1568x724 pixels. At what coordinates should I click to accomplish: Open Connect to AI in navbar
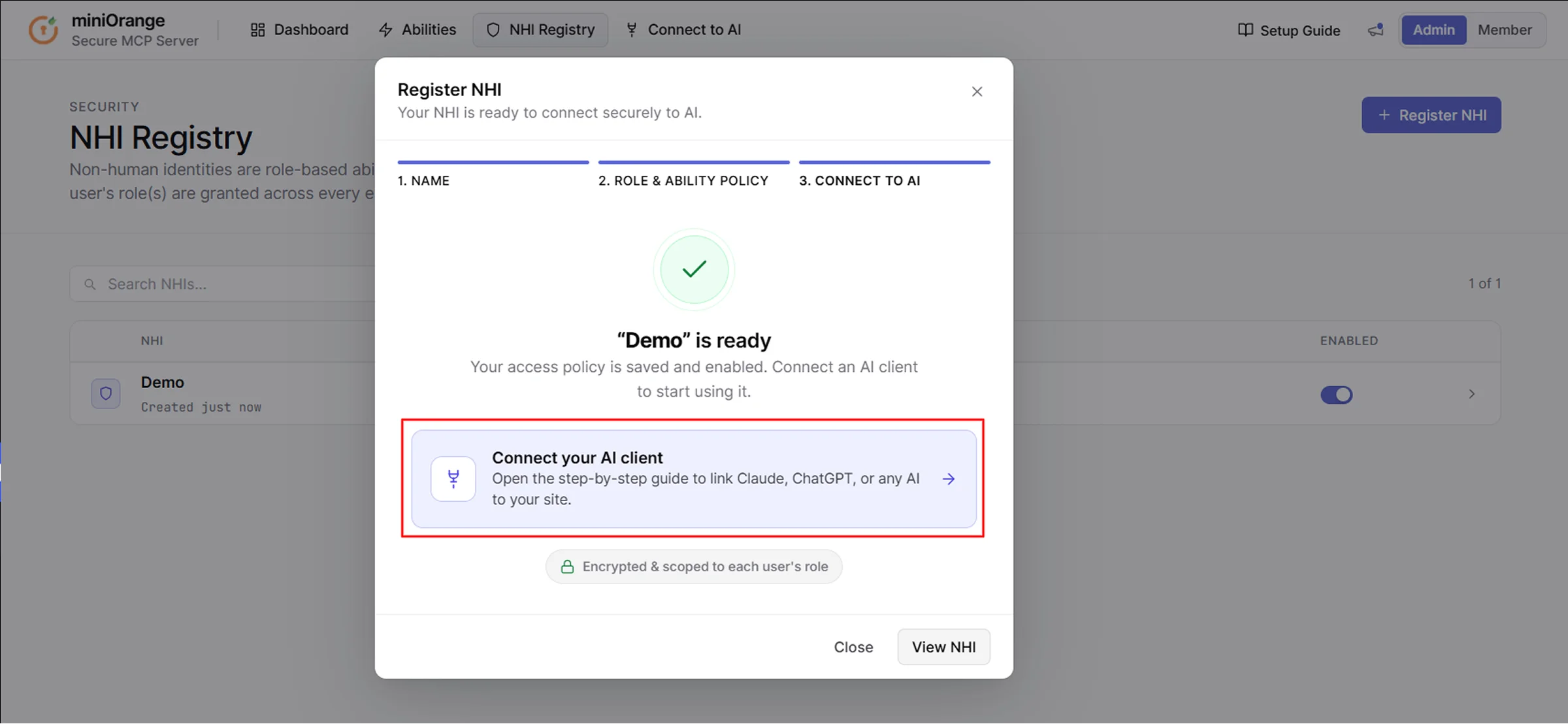point(683,30)
